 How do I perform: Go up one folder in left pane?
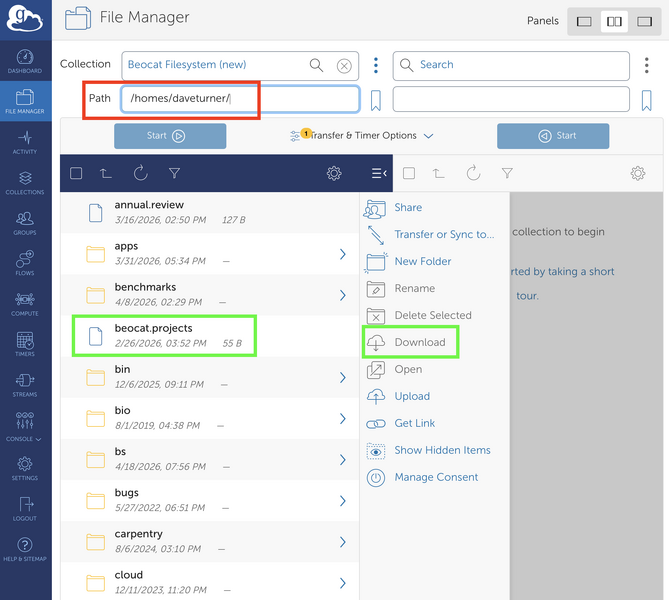pos(106,173)
